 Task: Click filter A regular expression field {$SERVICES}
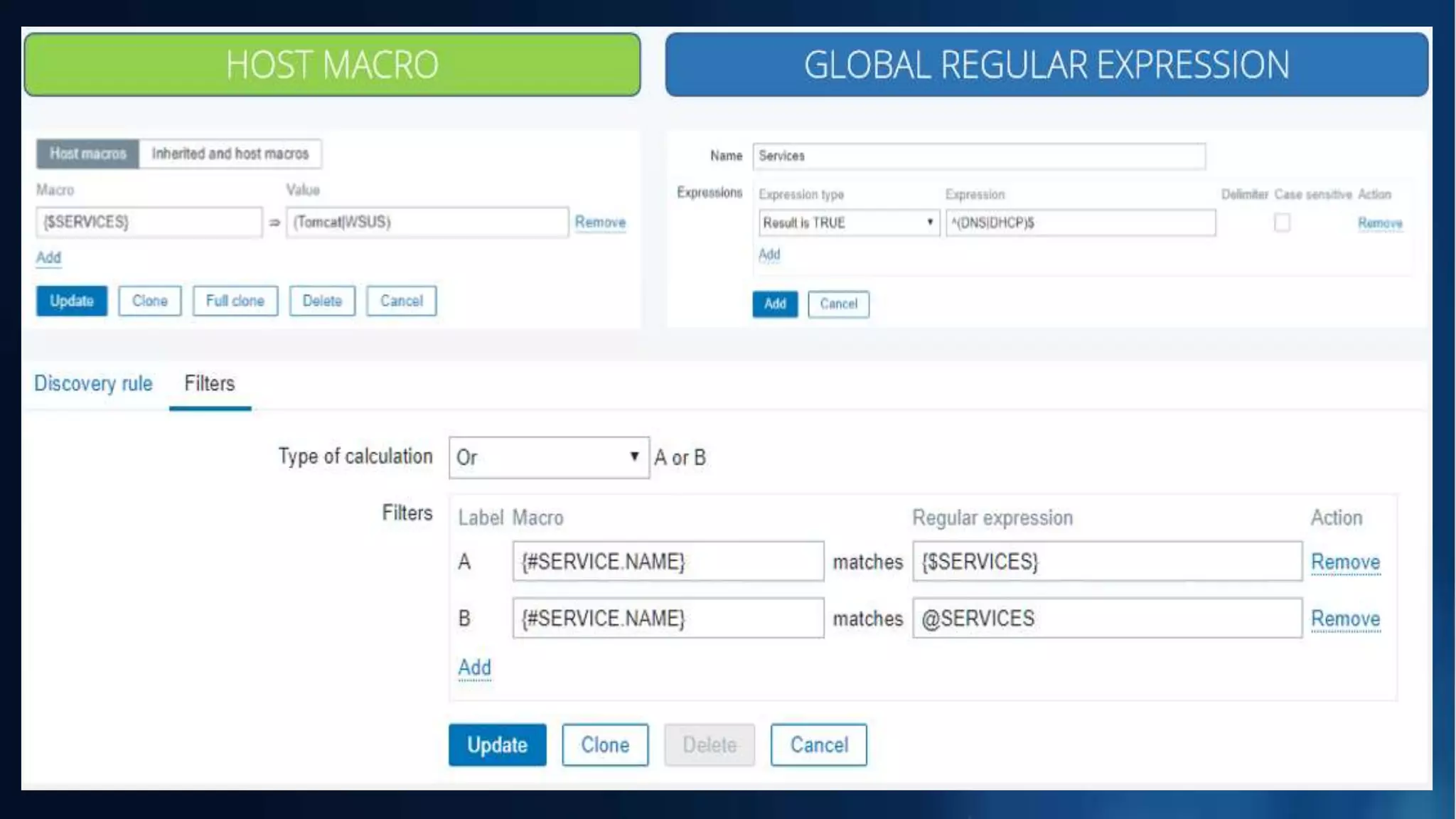tap(1108, 562)
